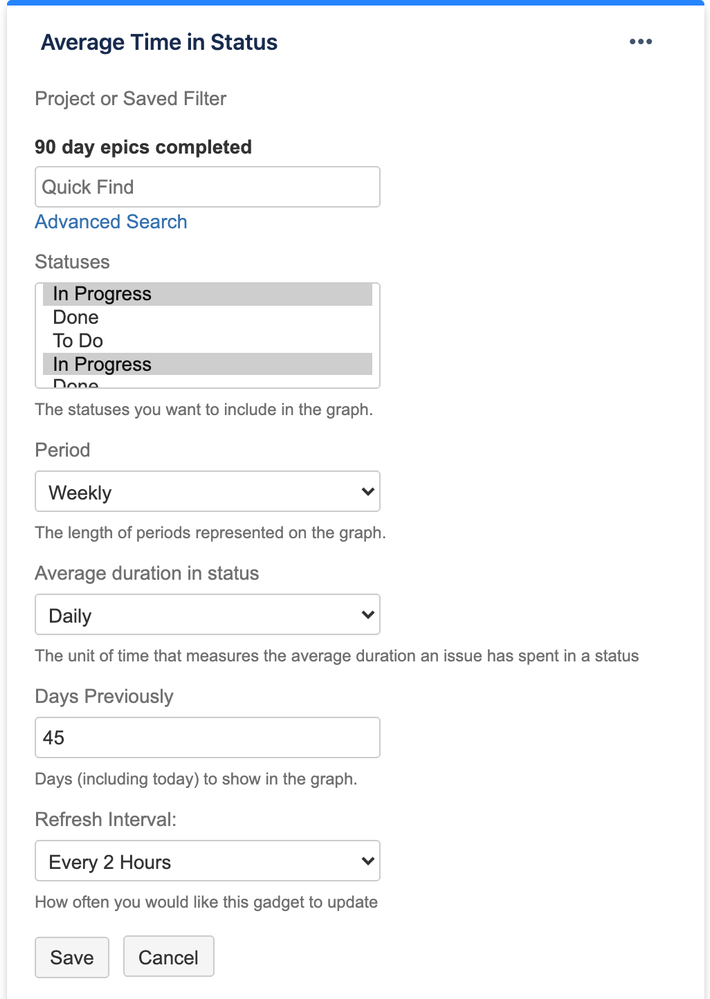Click chevron of Refresh Interval dropdown

click(367, 861)
